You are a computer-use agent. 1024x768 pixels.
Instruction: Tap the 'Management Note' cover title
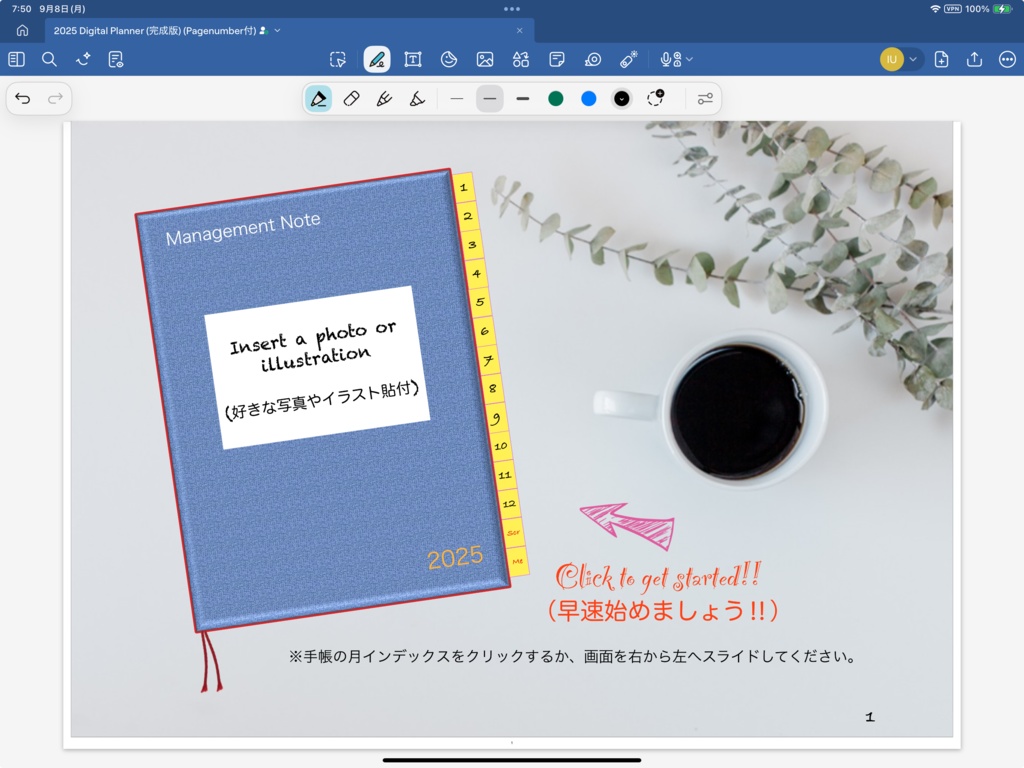pos(243,229)
